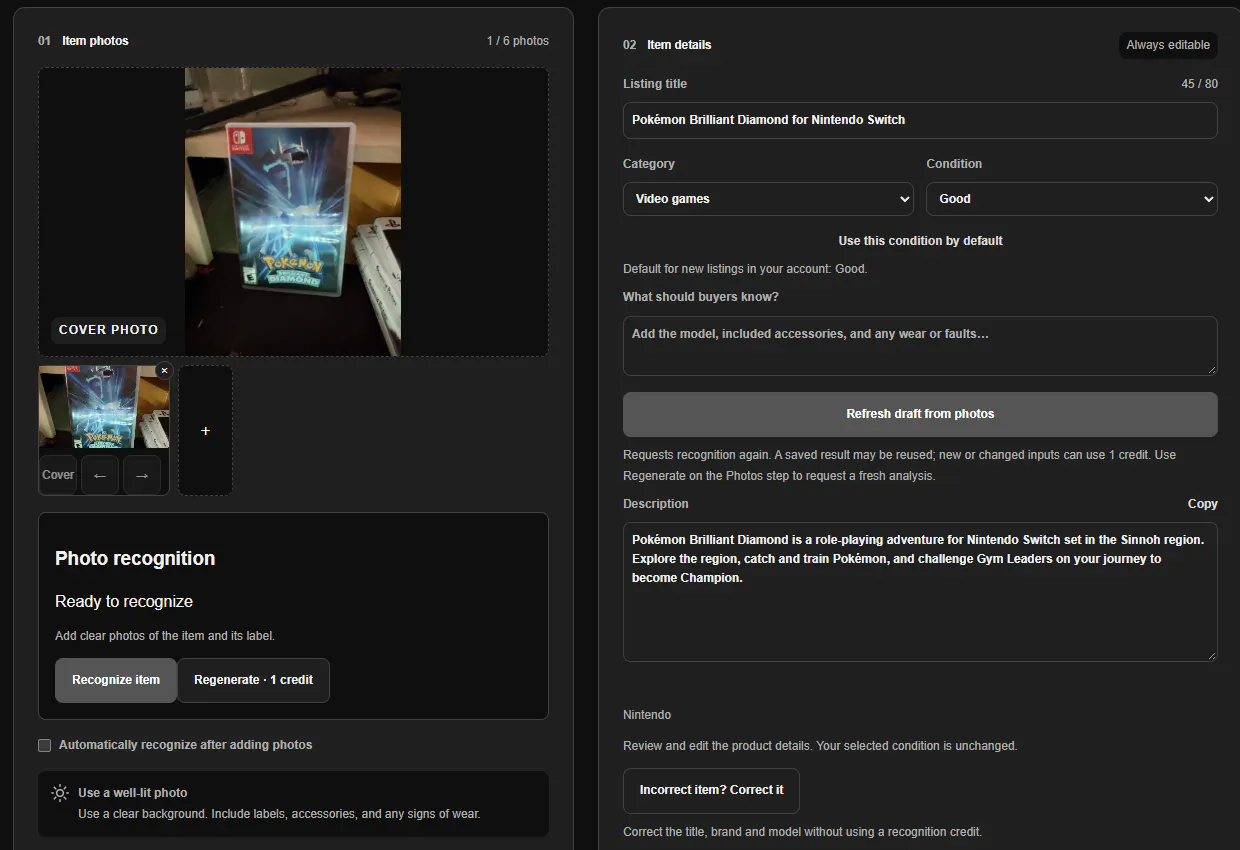Click the Ready to recognize status
This screenshot has width=1240, height=850.
click(124, 602)
